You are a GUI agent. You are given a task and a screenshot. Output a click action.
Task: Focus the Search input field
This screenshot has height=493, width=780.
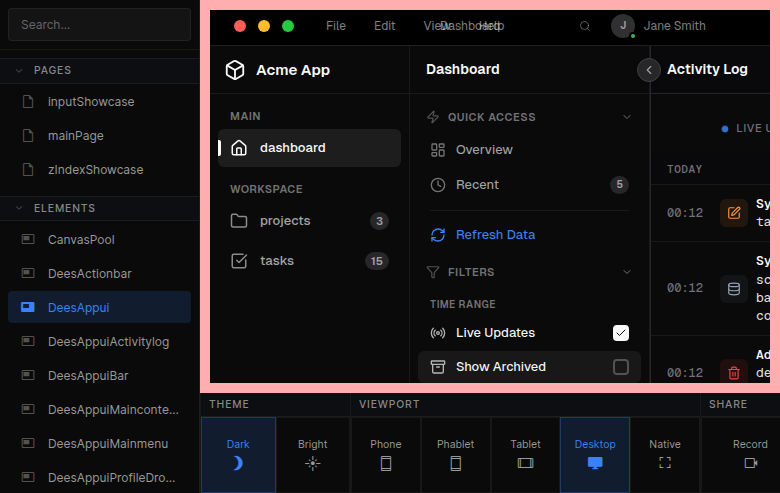click(99, 24)
